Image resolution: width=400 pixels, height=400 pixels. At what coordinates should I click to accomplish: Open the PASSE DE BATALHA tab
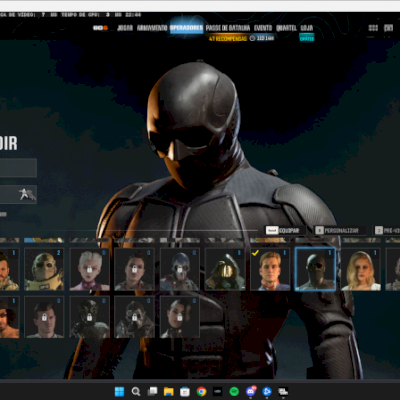[x=228, y=28]
